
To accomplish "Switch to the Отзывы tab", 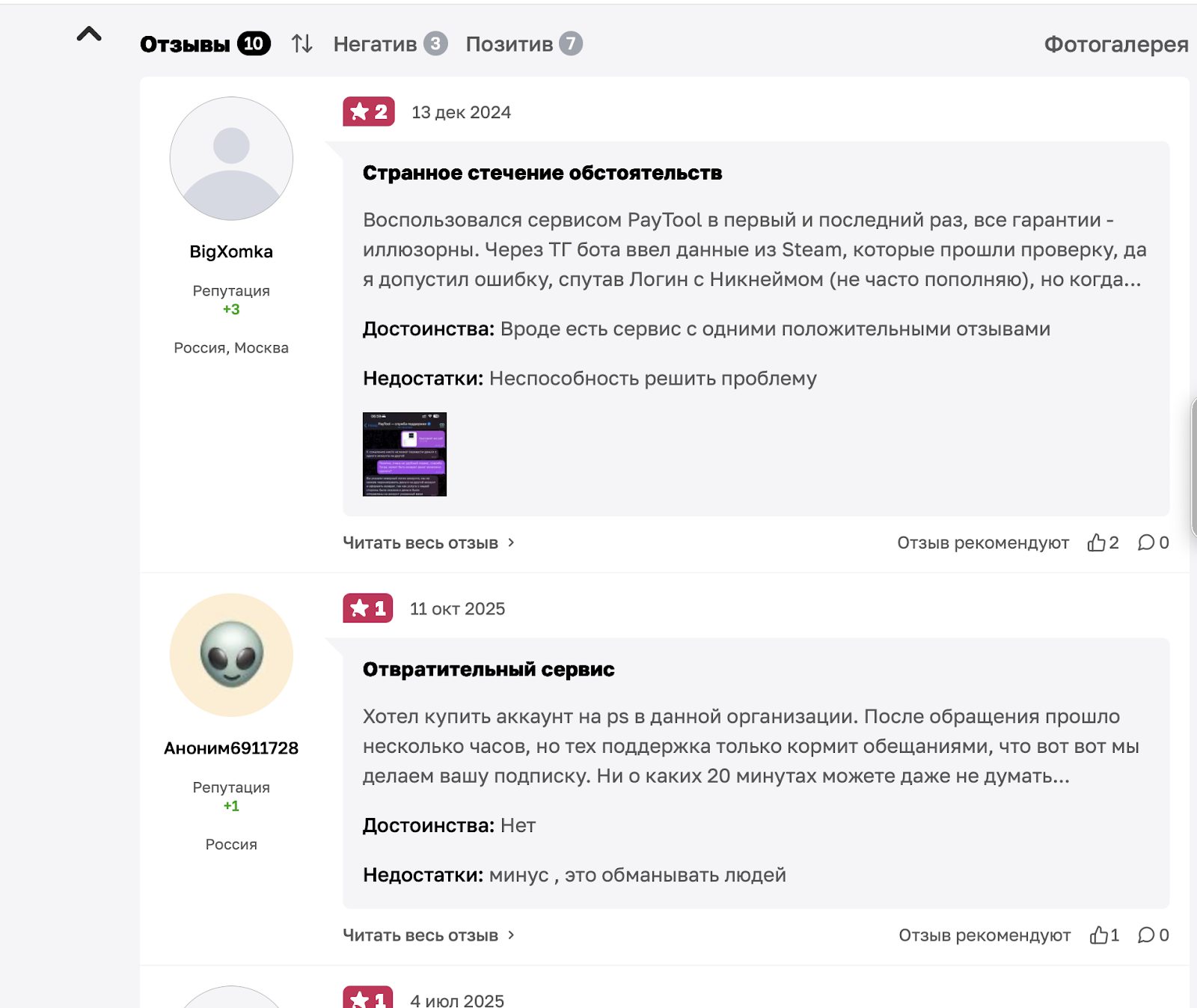I will [186, 44].
